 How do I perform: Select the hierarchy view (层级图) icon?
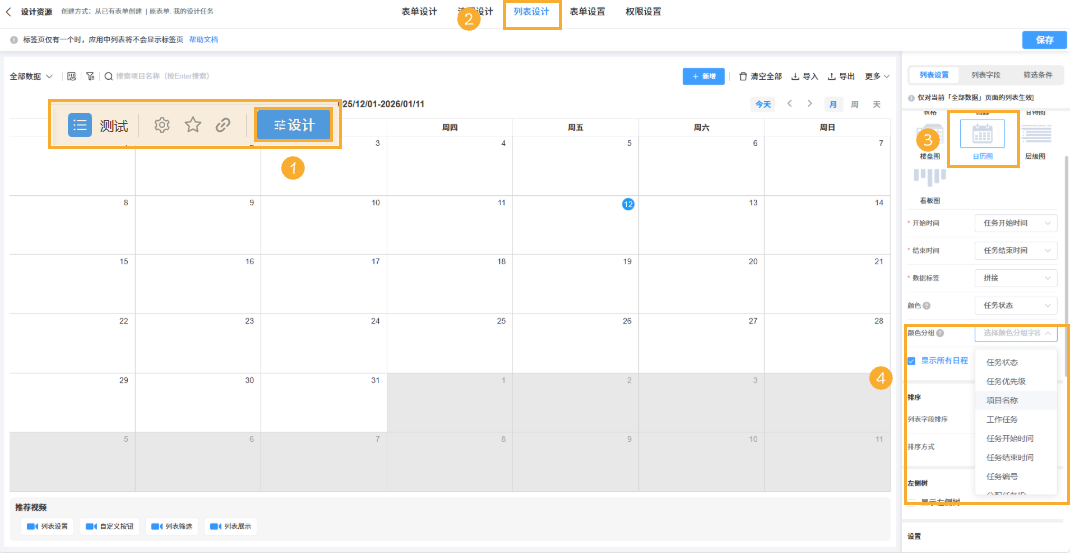pos(1036,137)
